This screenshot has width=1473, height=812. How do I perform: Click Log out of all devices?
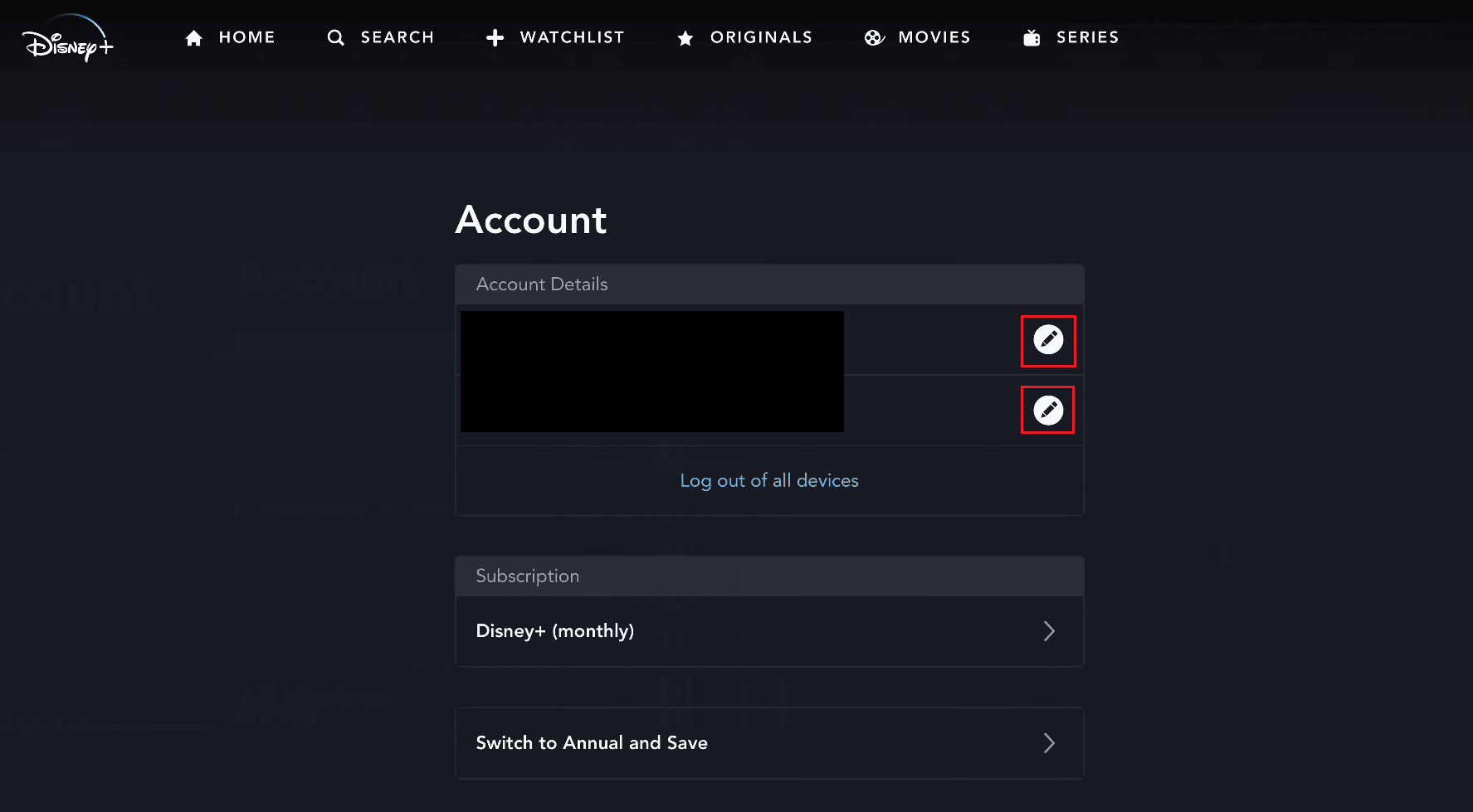coord(769,481)
